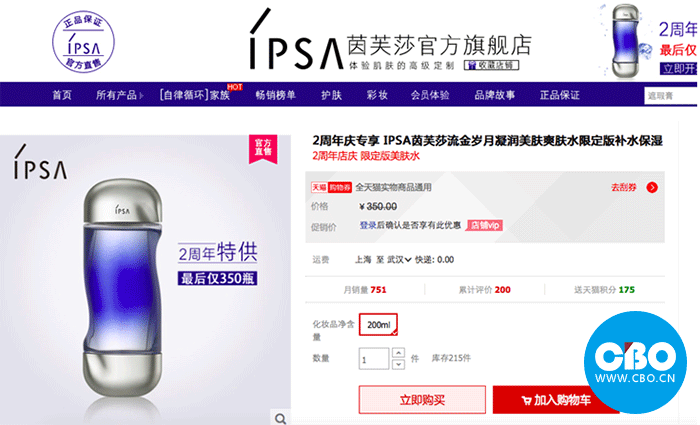Click the 店铺vip tag
700x425 pixels.
[484, 225]
